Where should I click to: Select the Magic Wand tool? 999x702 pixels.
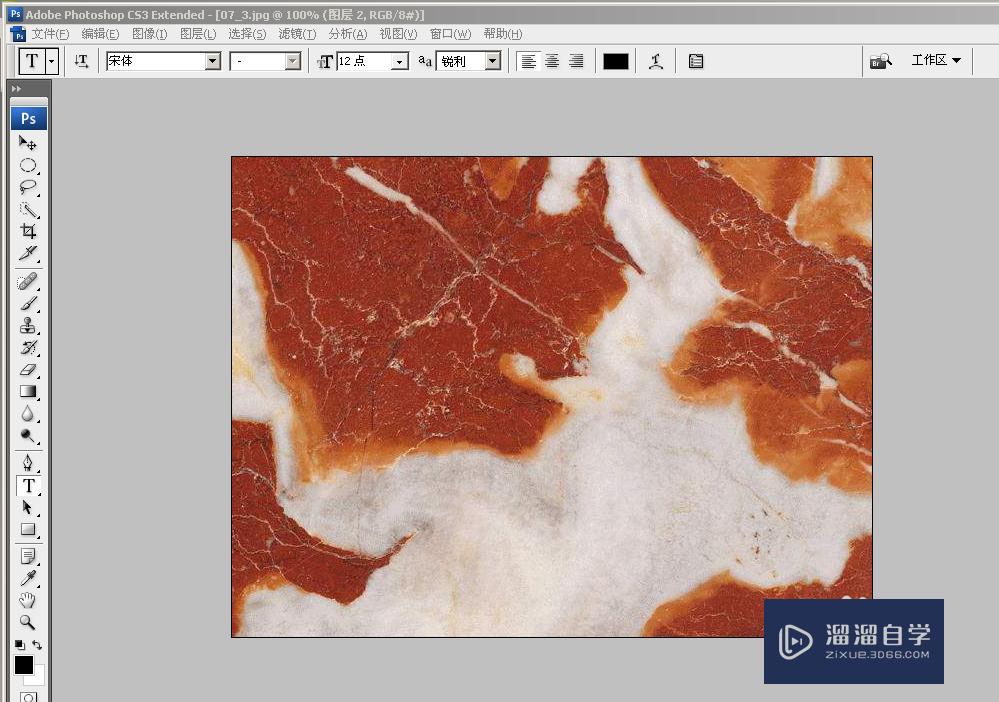[x=27, y=209]
